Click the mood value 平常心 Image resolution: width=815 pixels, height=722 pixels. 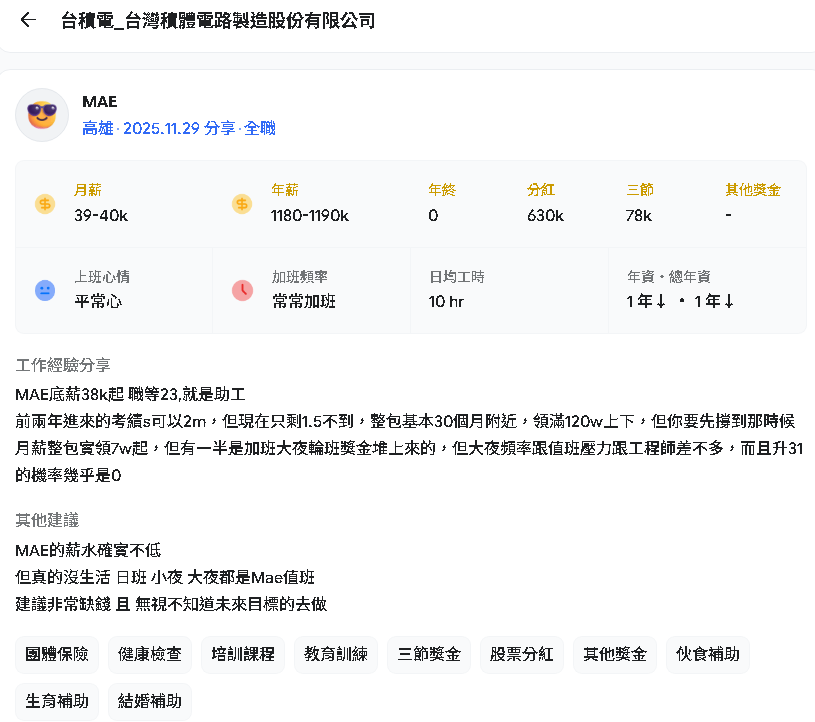(98, 301)
